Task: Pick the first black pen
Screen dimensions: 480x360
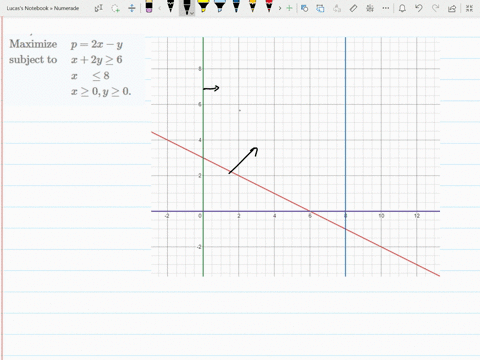Action: point(170,7)
